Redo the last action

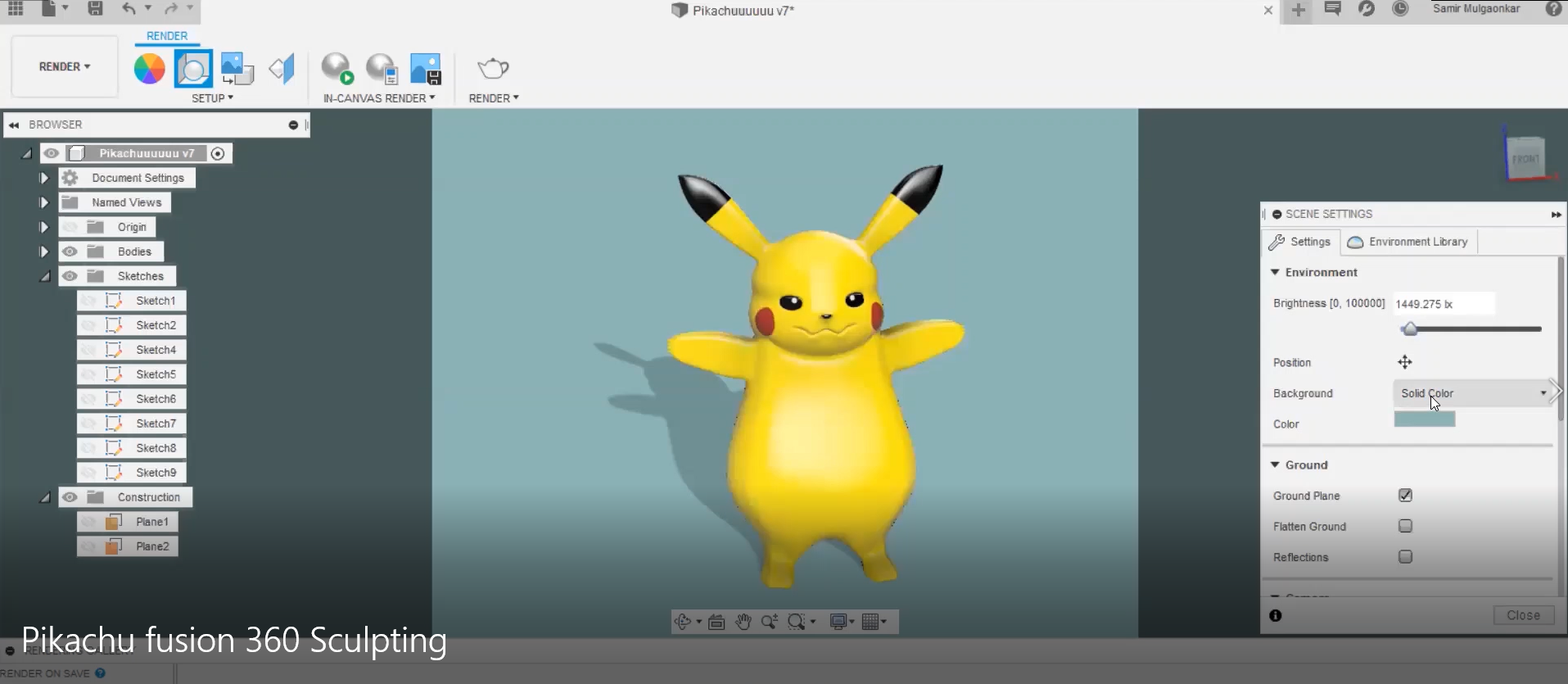[171, 9]
